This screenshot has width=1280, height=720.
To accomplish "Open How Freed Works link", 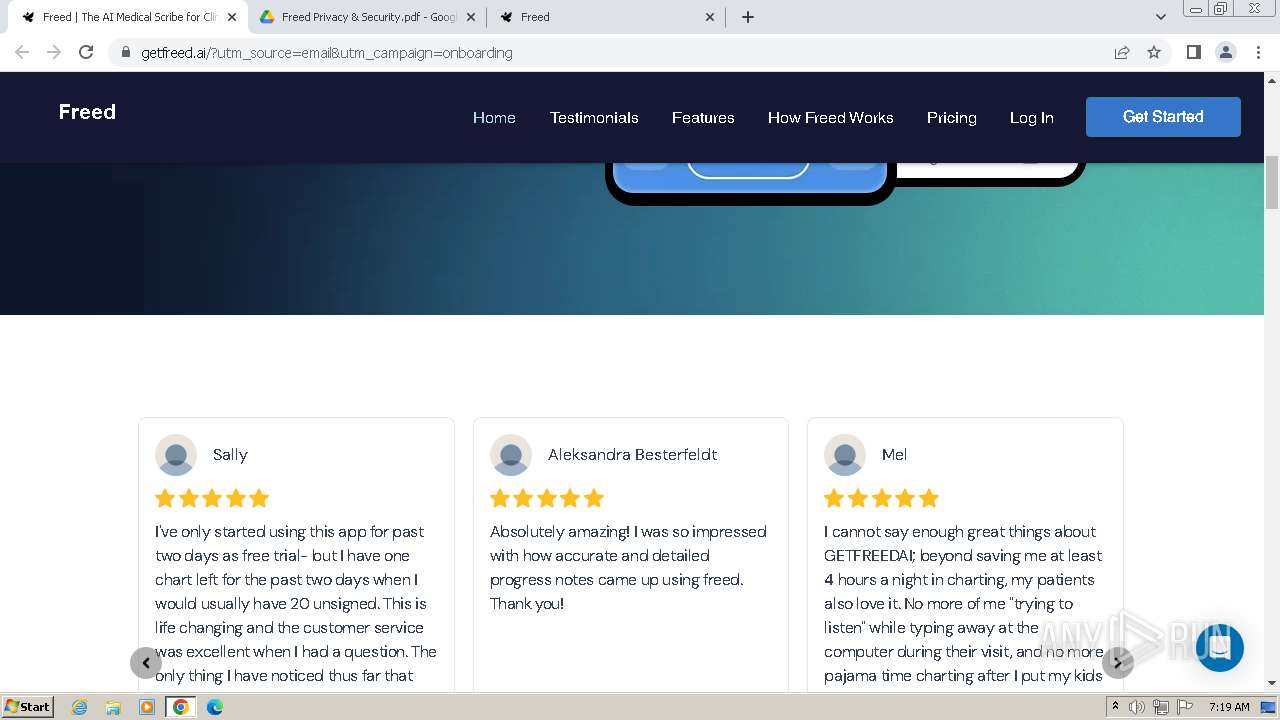I will point(830,117).
